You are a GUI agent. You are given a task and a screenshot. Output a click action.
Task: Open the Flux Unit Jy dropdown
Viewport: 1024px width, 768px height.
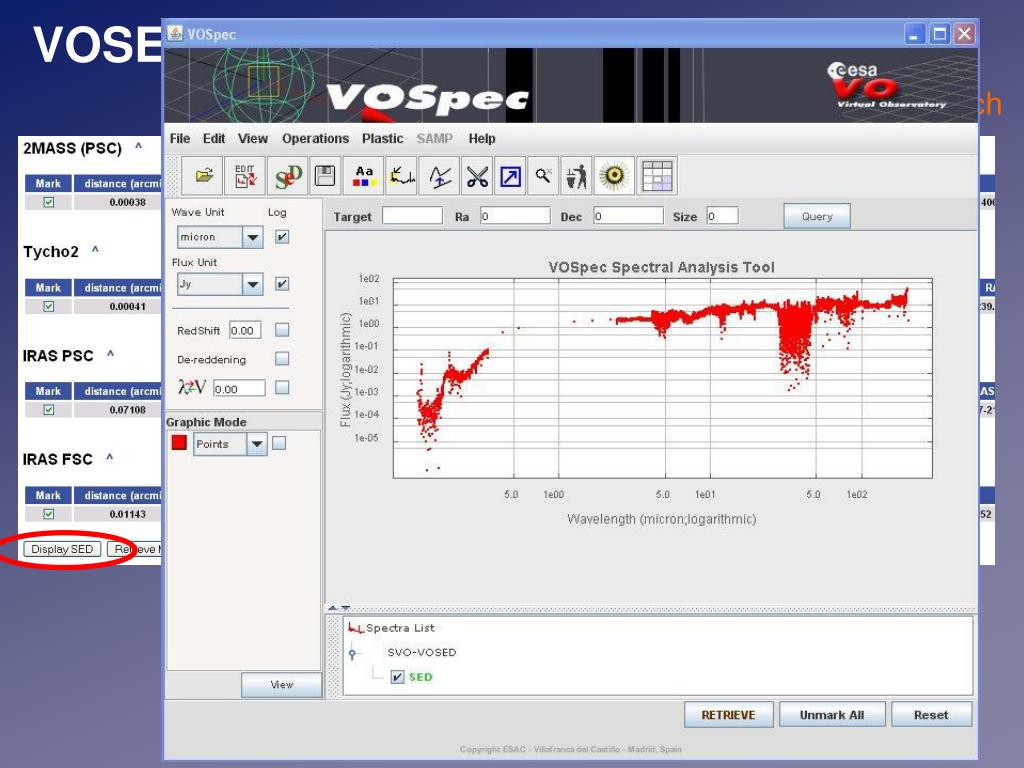[x=252, y=284]
